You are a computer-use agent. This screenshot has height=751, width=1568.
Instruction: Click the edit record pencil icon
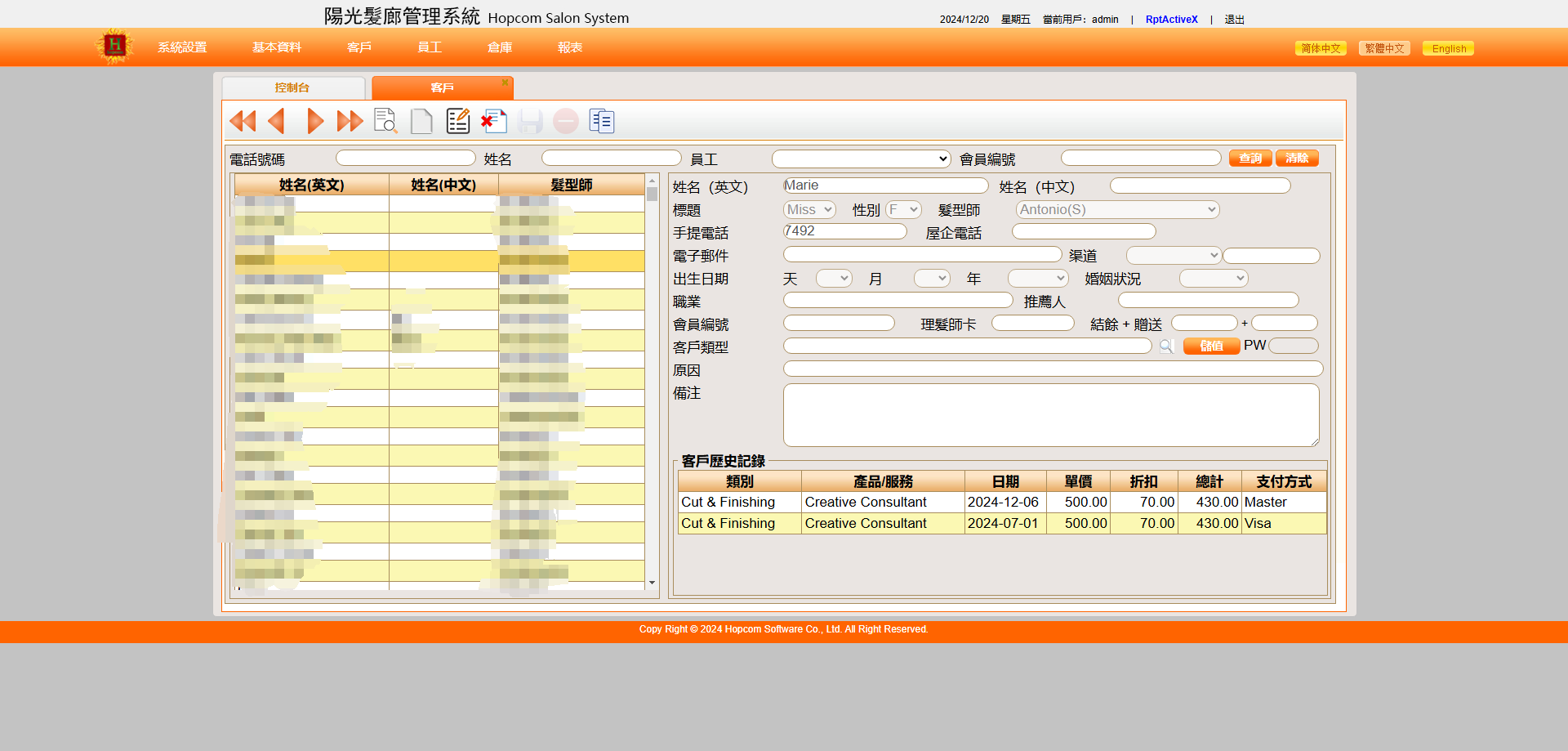(x=458, y=122)
